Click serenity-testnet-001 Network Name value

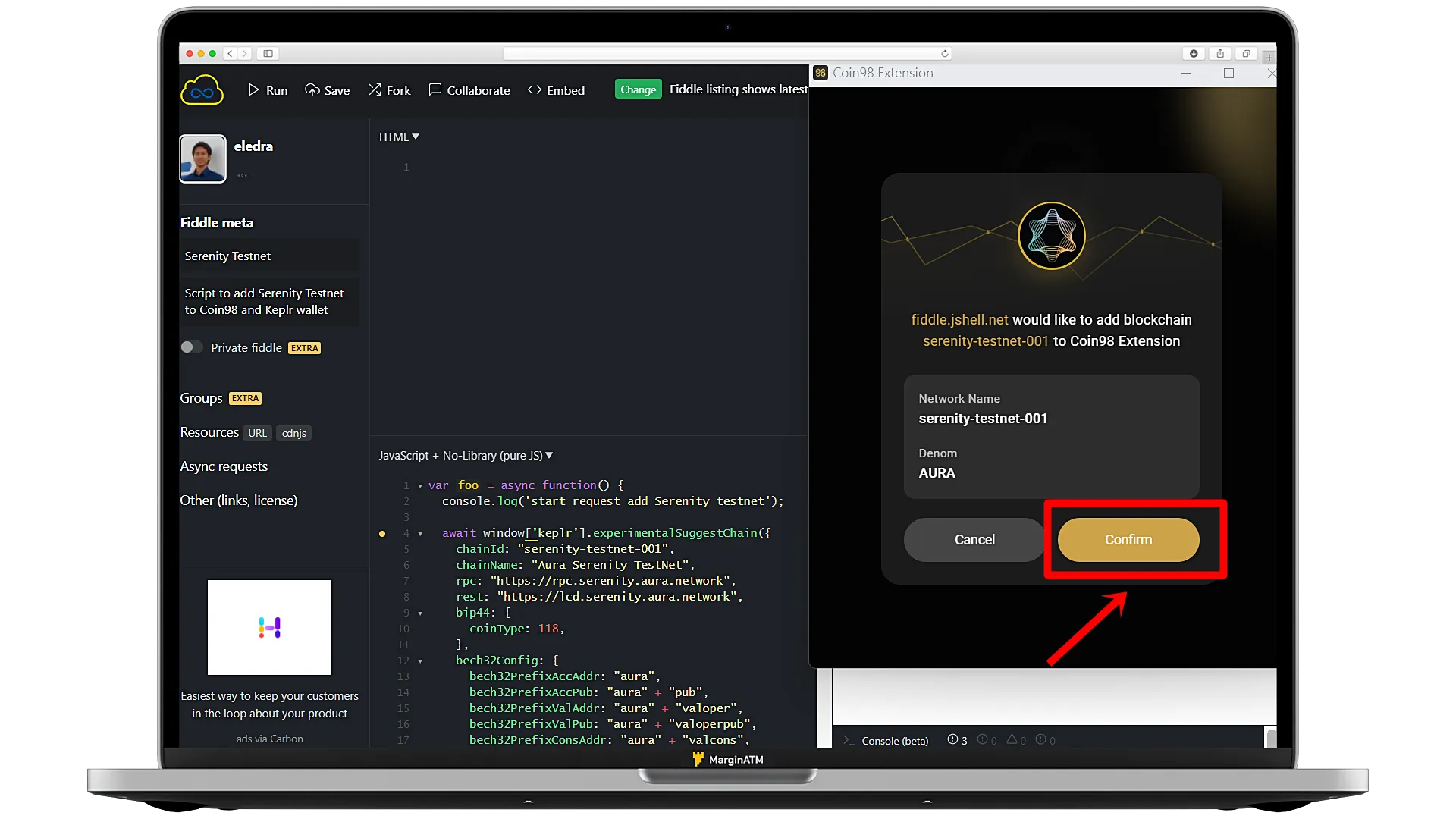(x=983, y=419)
